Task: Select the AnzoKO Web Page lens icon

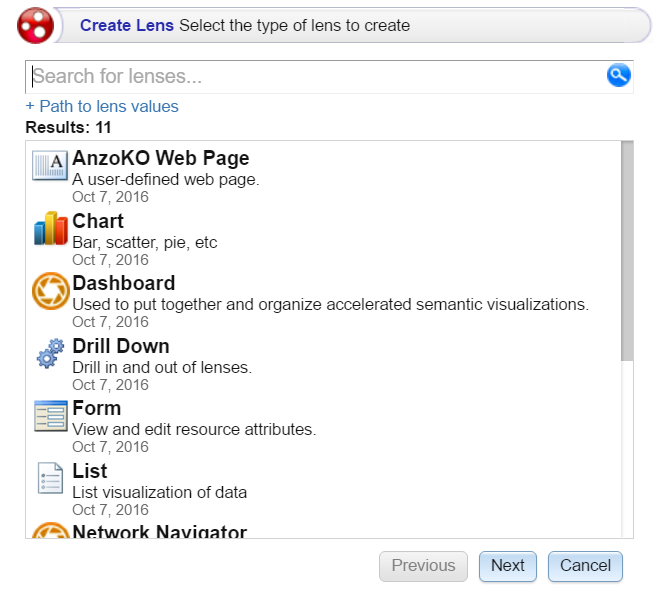Action: pyautogui.click(x=50, y=166)
